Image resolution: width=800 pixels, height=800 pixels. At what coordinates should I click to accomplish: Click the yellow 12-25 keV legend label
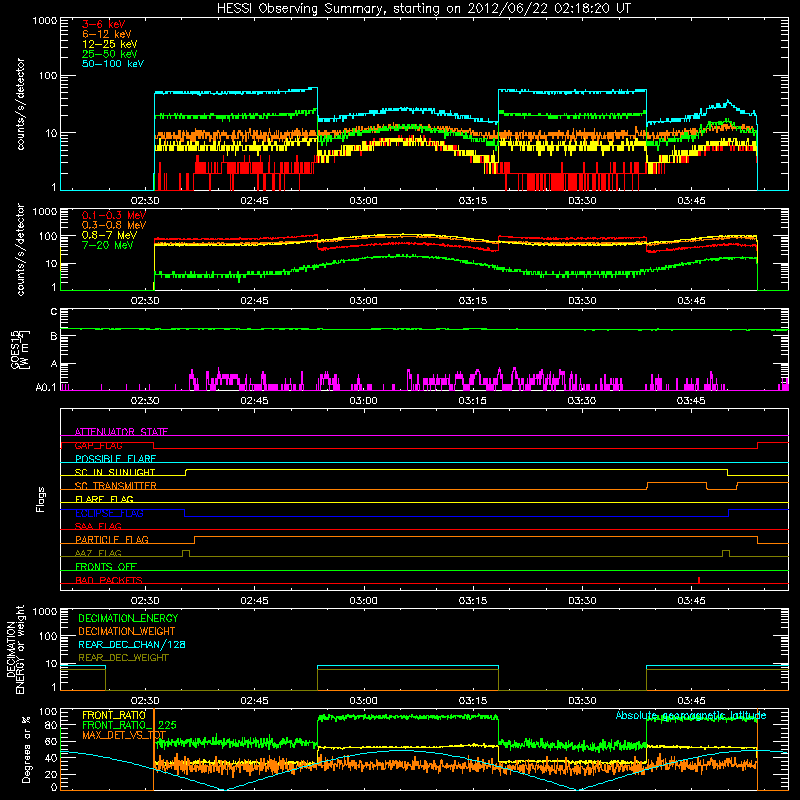click(x=110, y=44)
